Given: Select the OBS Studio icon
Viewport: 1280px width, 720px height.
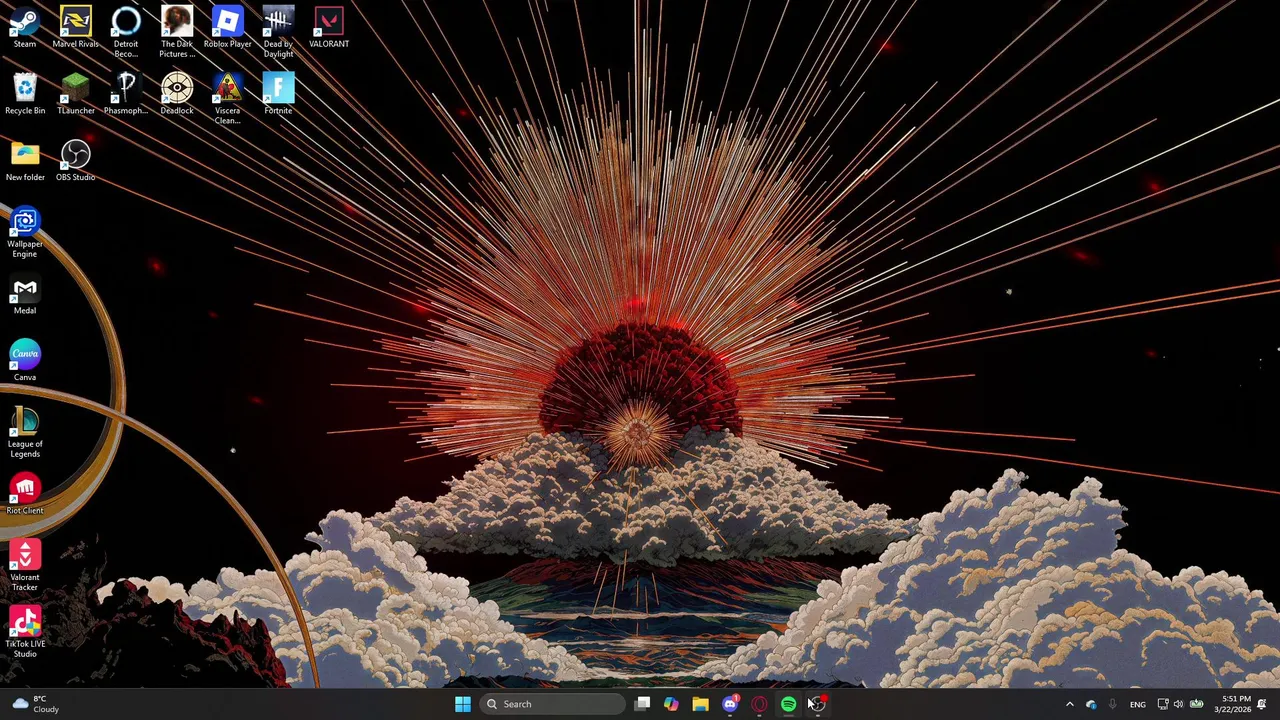Looking at the screenshot, I should 75,160.
